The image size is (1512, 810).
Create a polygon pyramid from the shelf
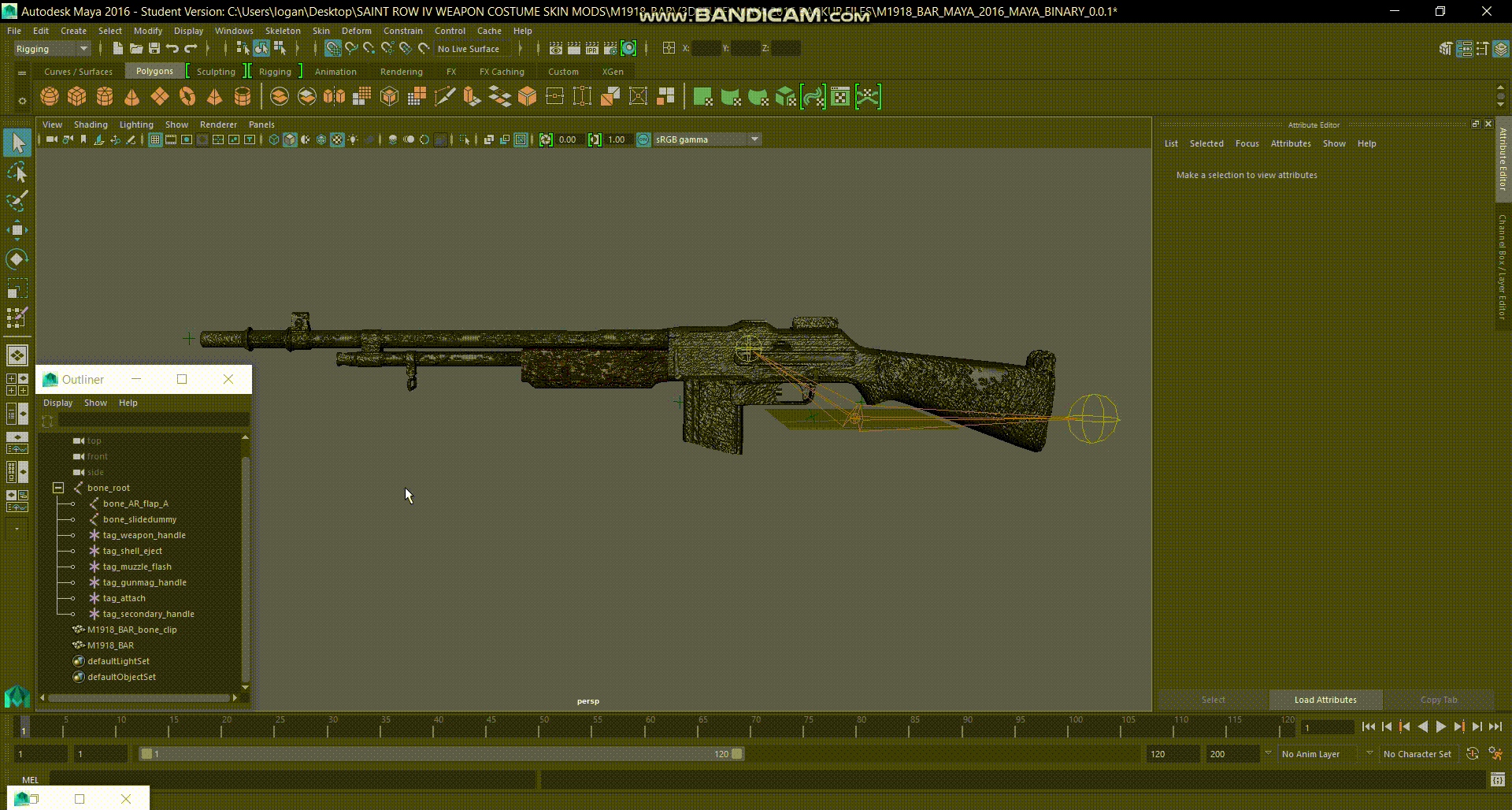[214, 97]
